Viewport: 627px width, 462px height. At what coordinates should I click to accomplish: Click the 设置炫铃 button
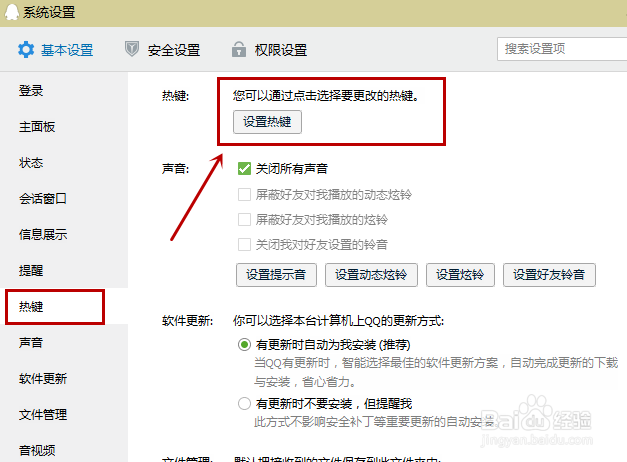coord(460,275)
